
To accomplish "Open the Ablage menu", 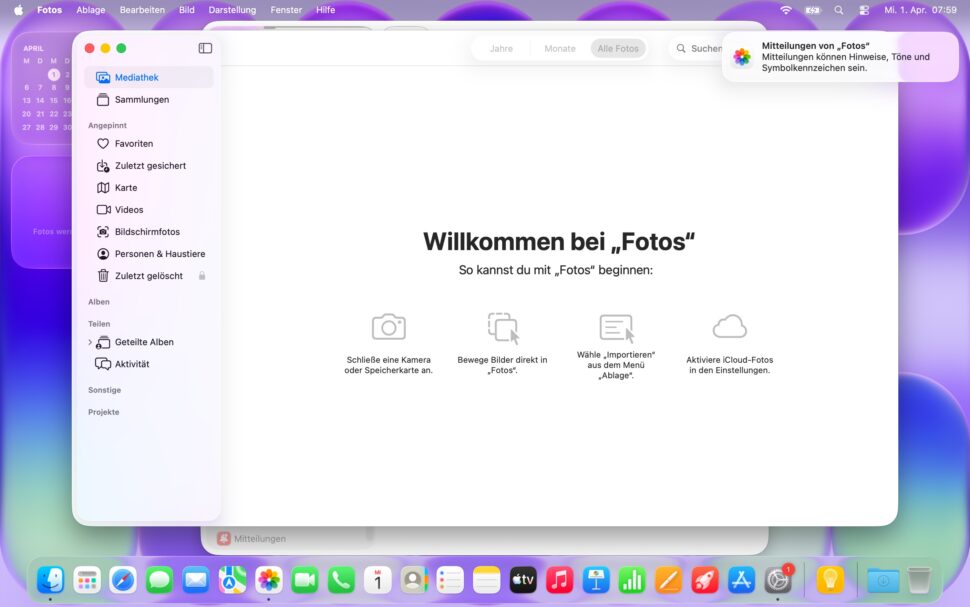I will pyautogui.click(x=91, y=10).
